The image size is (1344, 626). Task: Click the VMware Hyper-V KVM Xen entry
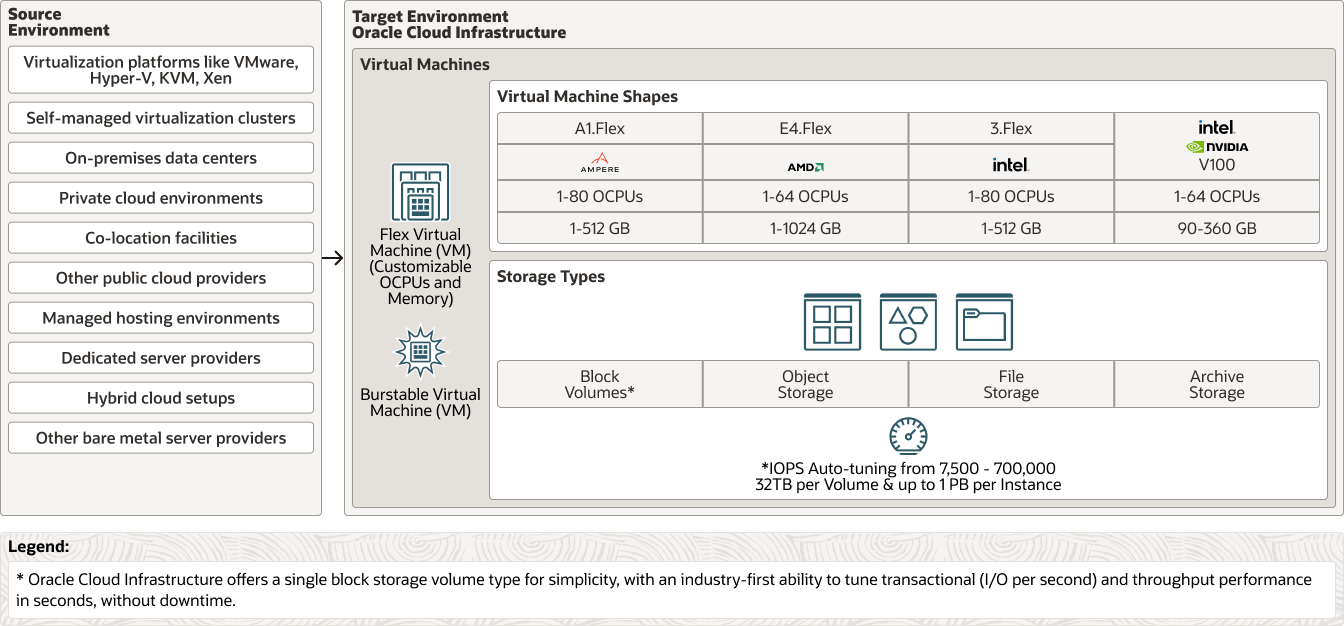click(160, 69)
